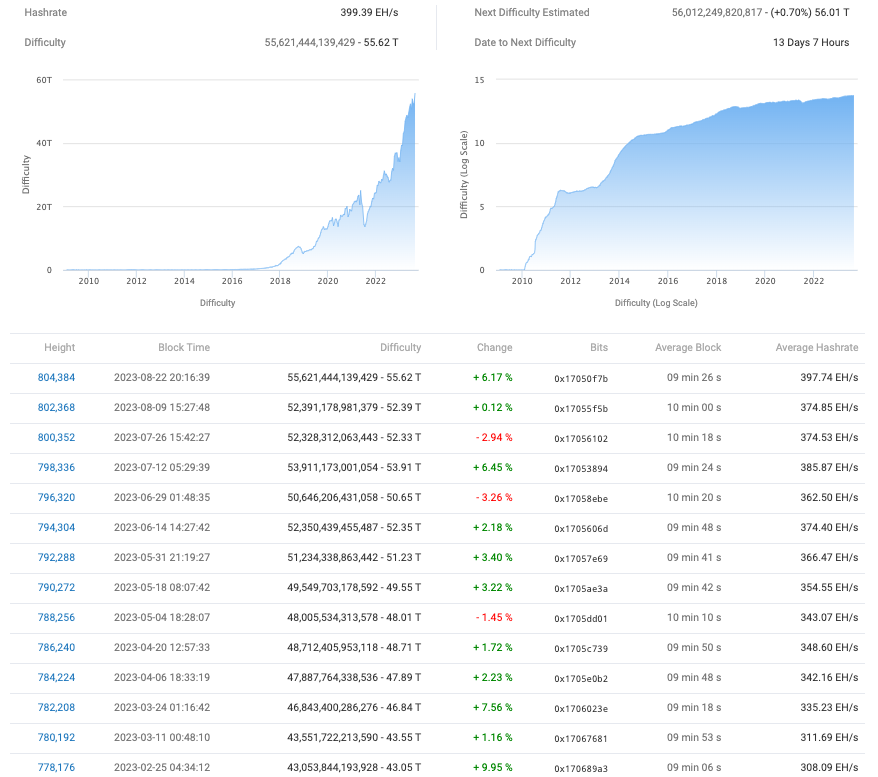Open block height 804,384 details
Image resolution: width=878 pixels, height=777 pixels.
(59, 377)
